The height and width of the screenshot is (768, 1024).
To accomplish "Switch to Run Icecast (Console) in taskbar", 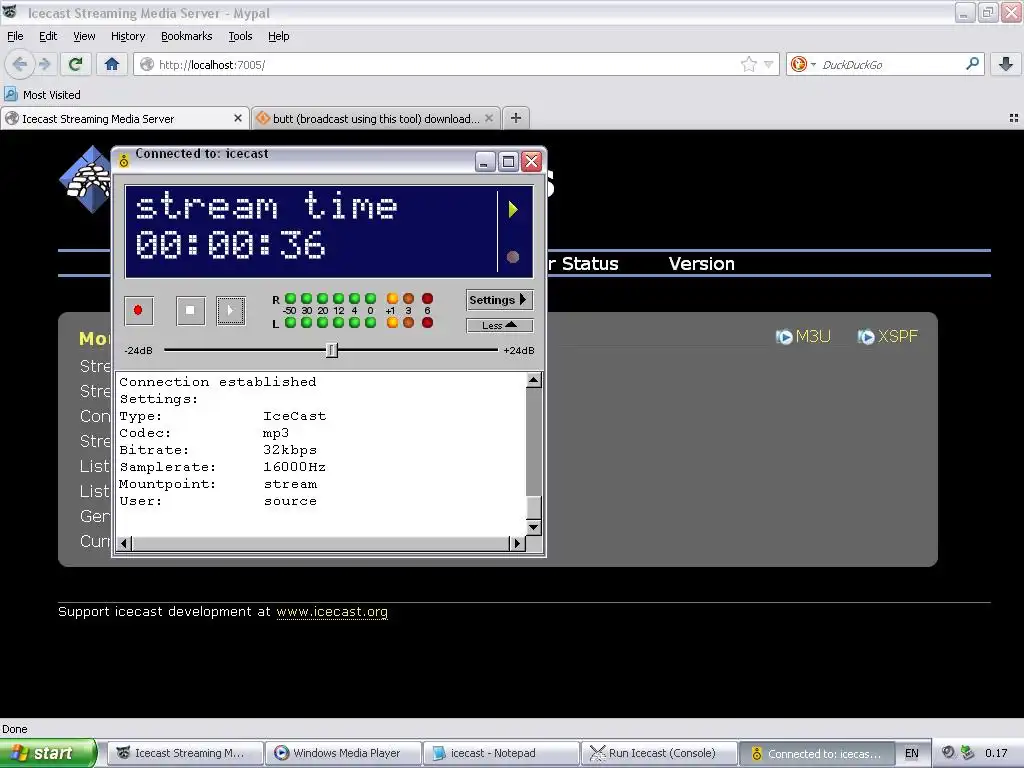I will 658,753.
